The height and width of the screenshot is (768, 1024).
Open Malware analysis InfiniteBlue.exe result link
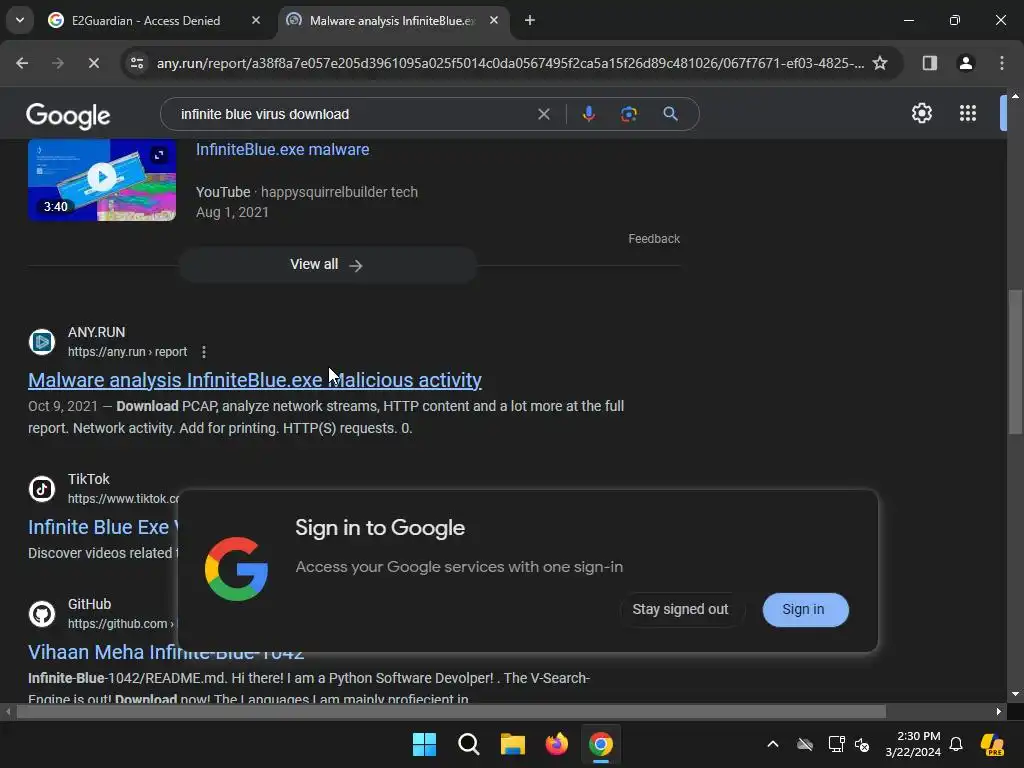pos(255,380)
